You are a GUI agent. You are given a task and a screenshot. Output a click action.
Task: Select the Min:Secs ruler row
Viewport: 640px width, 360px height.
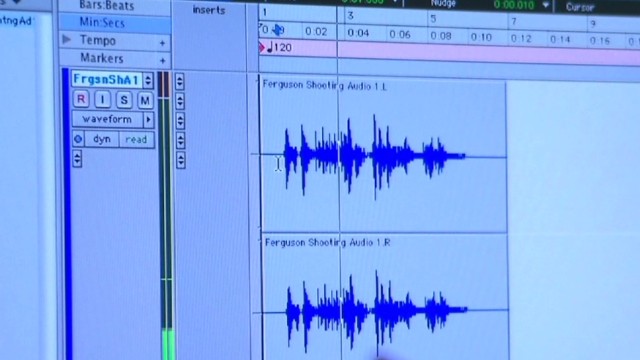point(115,23)
